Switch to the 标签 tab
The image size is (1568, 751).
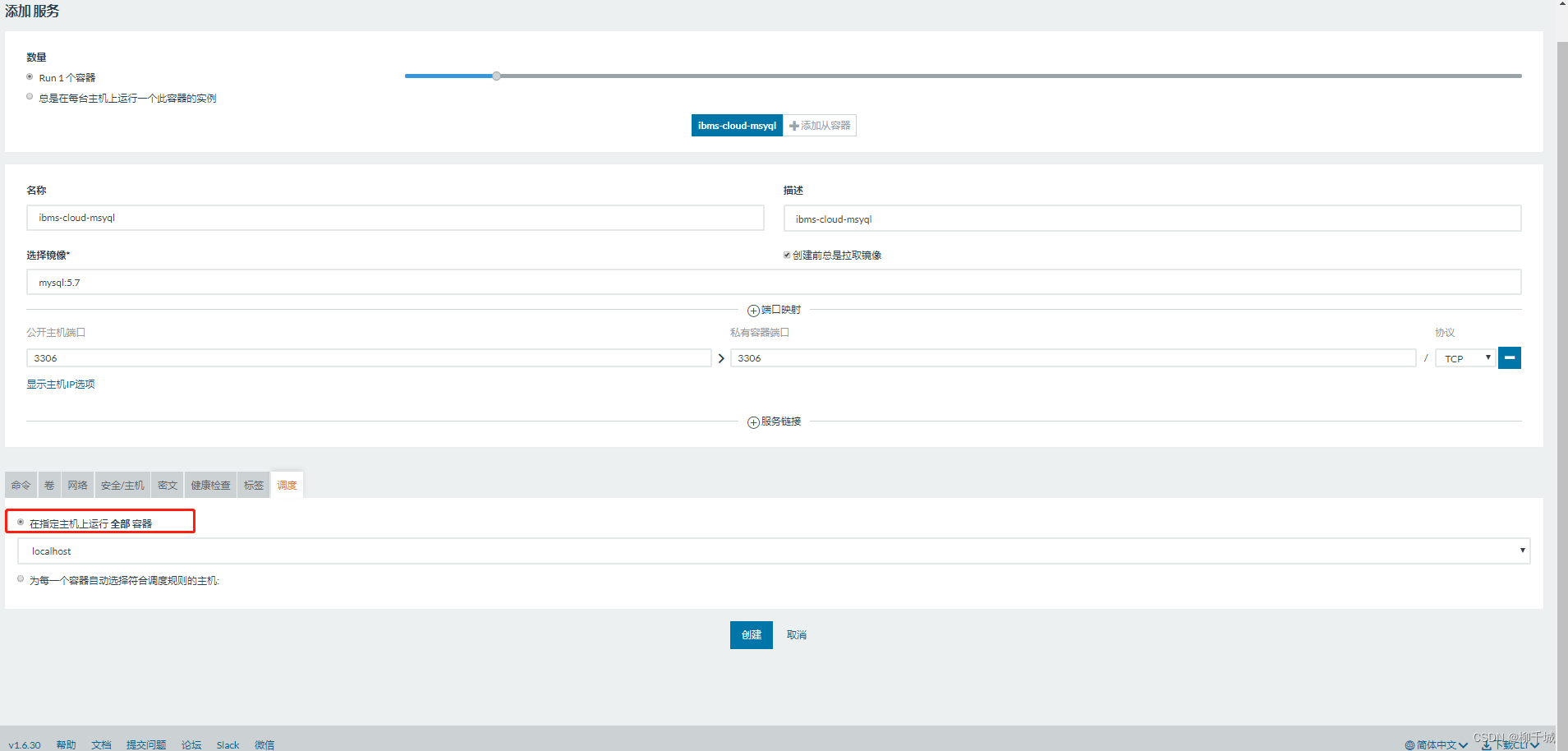[x=254, y=486]
